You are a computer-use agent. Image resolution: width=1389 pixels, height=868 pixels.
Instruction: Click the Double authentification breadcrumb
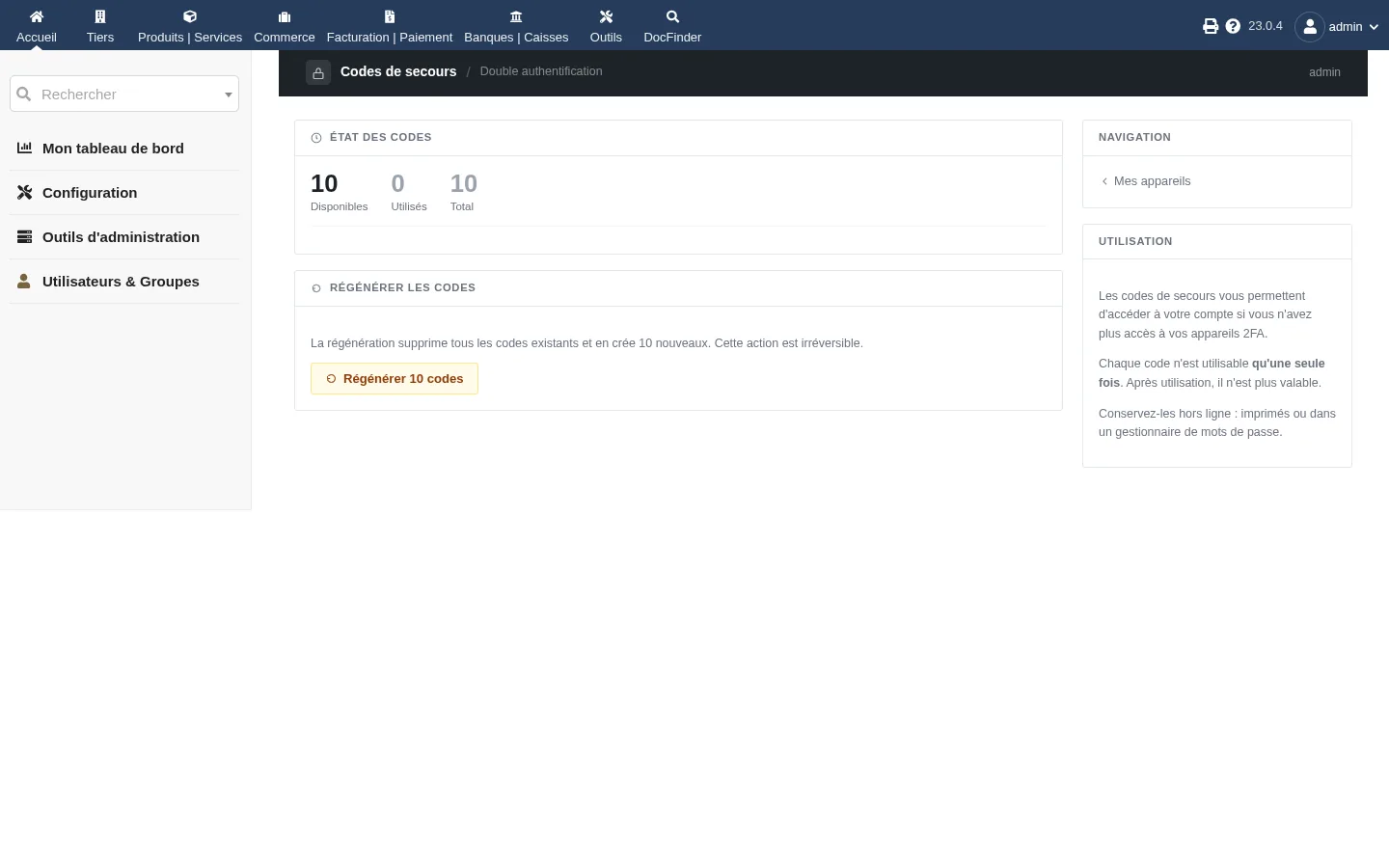[541, 71]
